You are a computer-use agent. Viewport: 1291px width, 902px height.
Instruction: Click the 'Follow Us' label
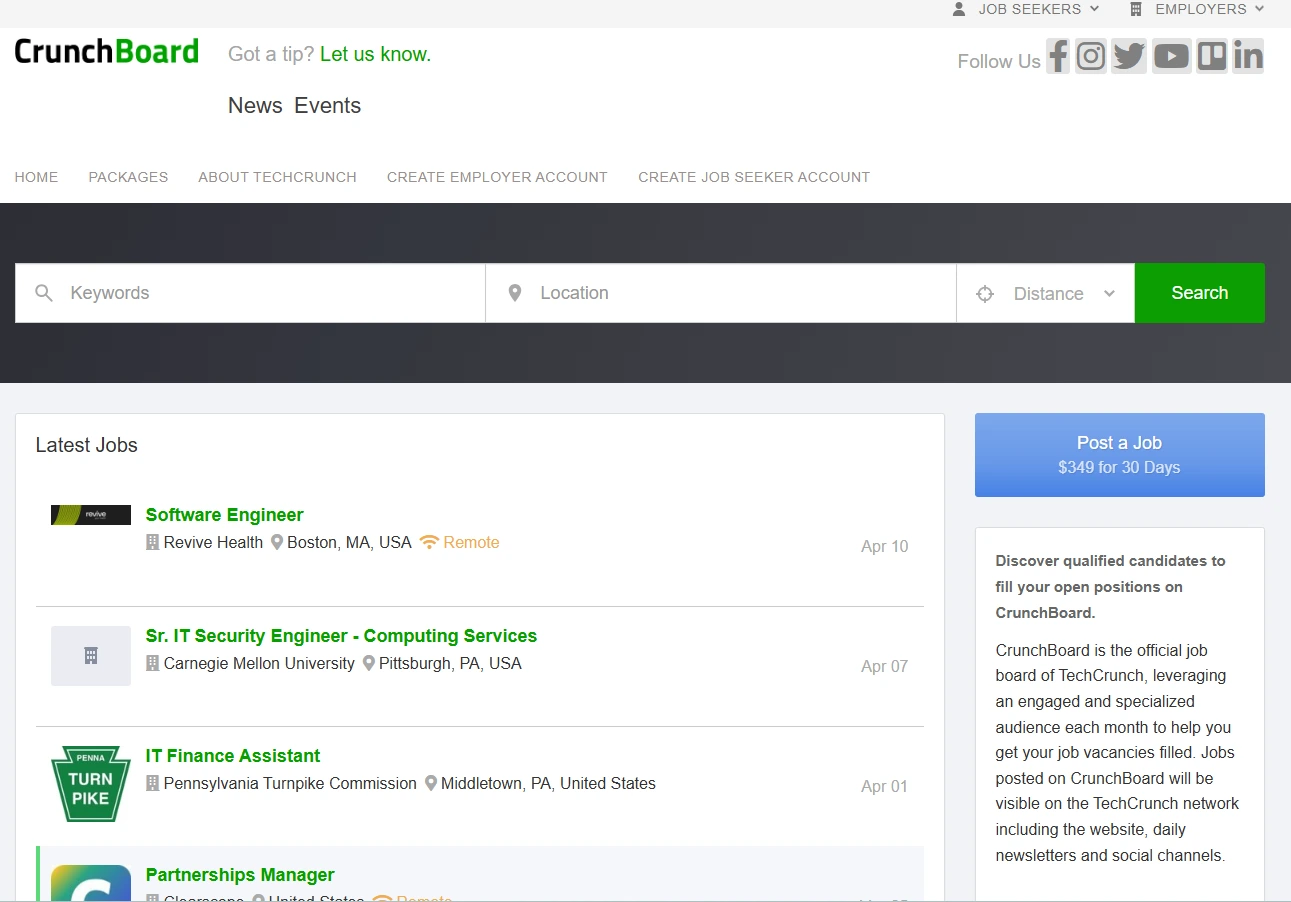click(x=999, y=61)
